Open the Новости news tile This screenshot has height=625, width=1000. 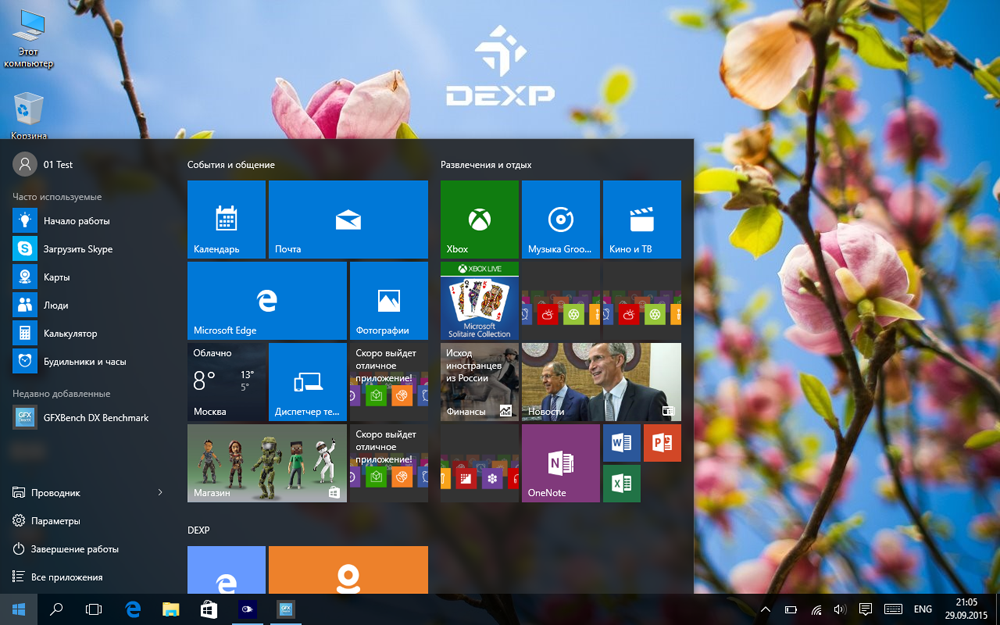click(601, 382)
